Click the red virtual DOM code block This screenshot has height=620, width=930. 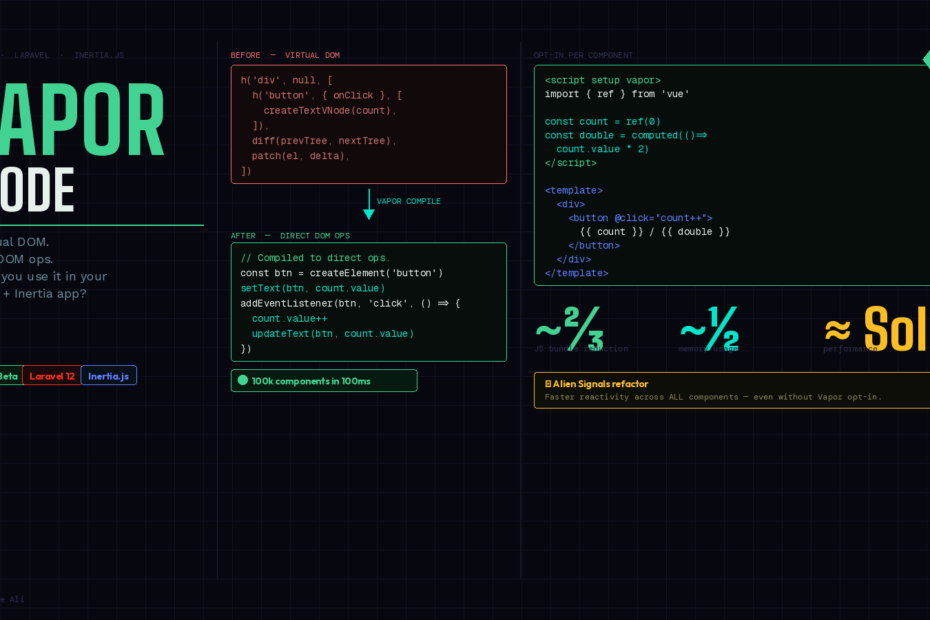click(x=368, y=124)
